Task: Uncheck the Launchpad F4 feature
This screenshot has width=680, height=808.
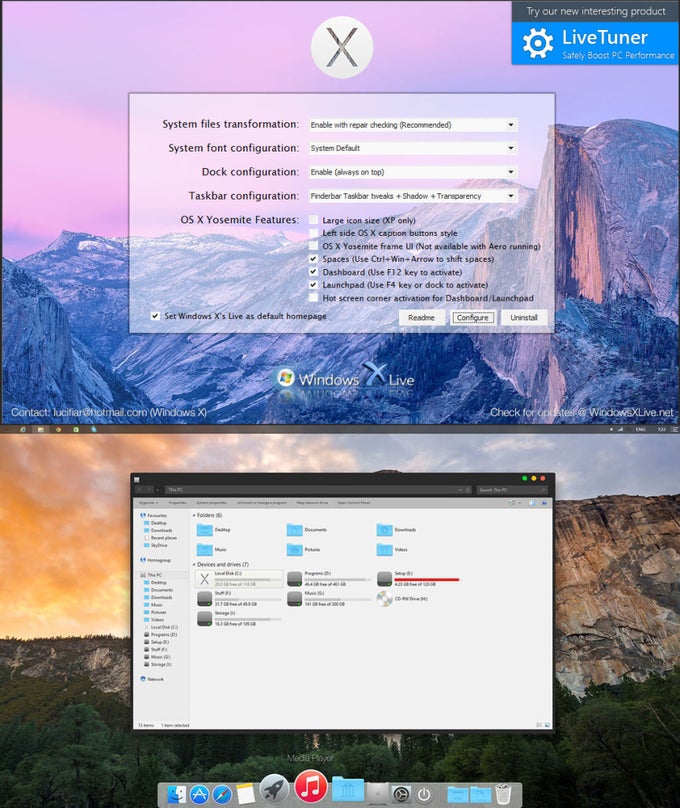Action: pyautogui.click(x=313, y=284)
